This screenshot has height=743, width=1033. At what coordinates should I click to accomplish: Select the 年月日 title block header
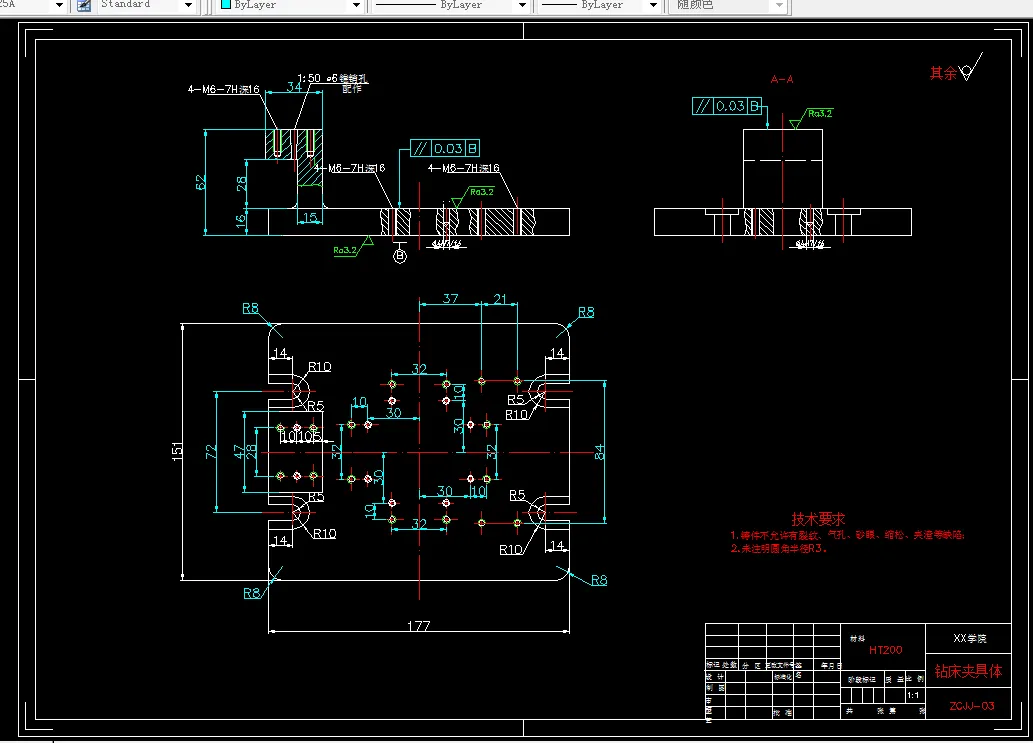(831, 666)
